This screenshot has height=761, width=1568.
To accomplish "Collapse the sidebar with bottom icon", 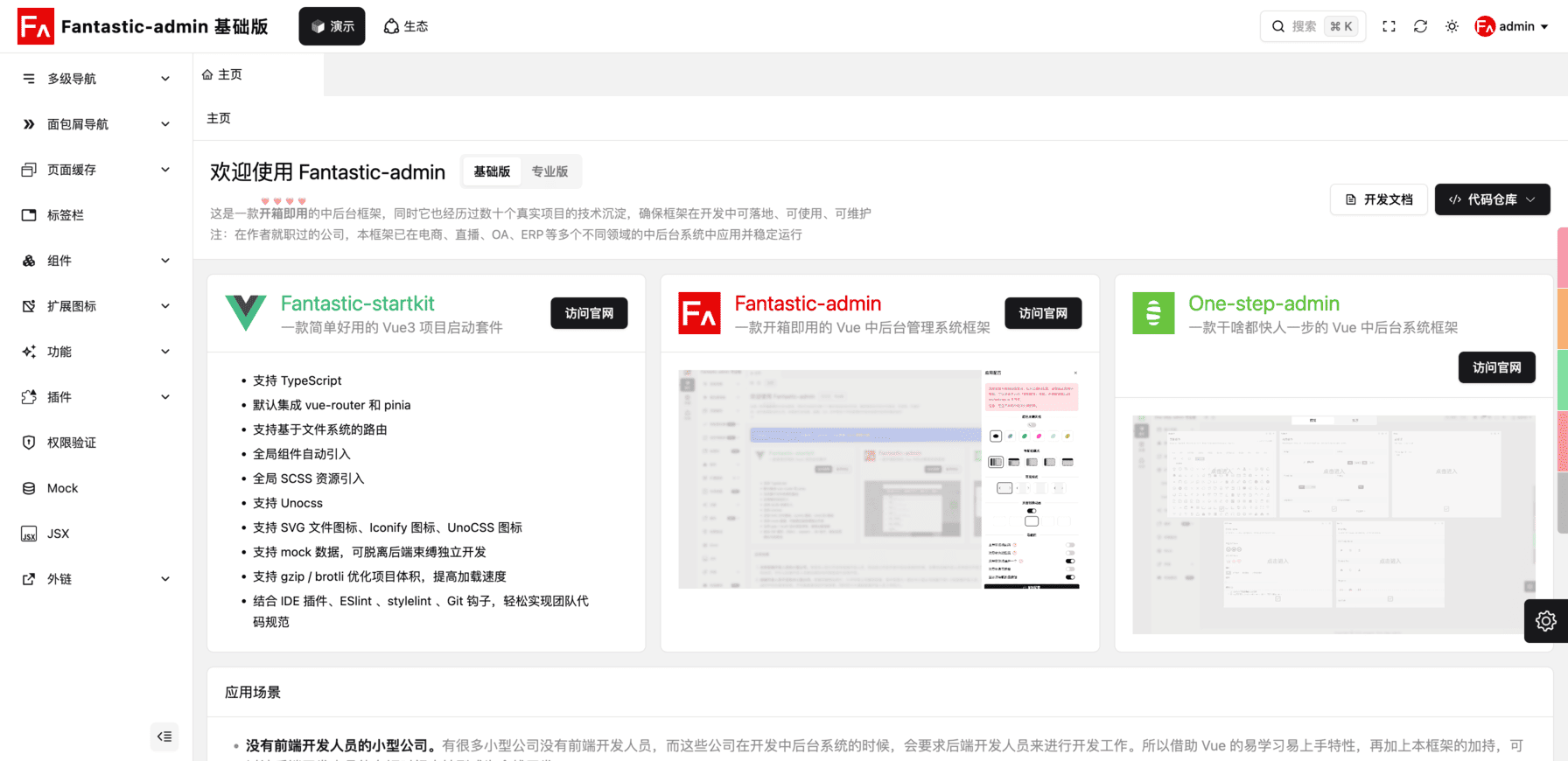I will (164, 737).
